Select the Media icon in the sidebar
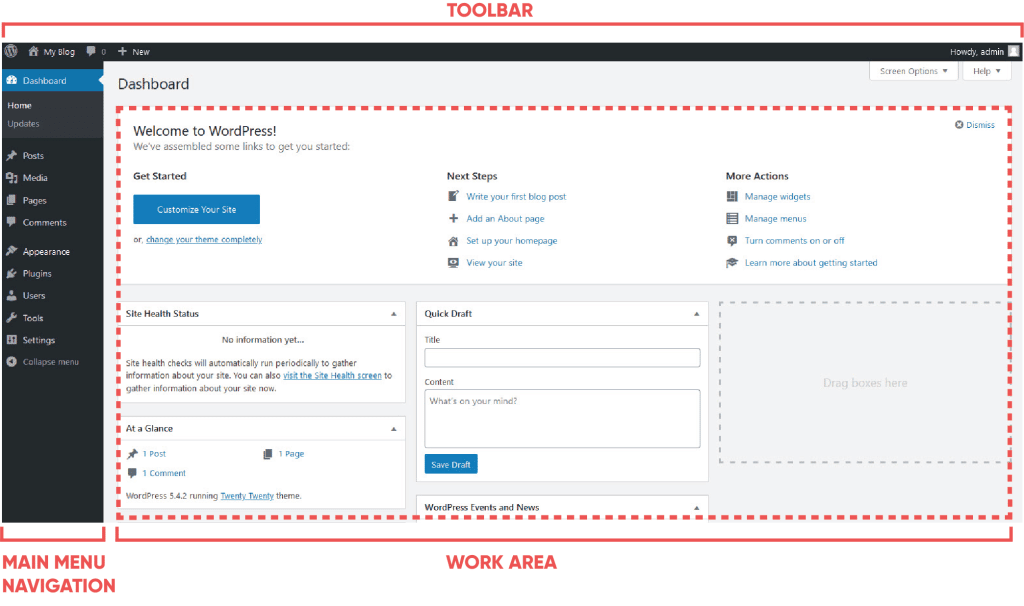This screenshot has height=606, width=1024. click(12, 177)
